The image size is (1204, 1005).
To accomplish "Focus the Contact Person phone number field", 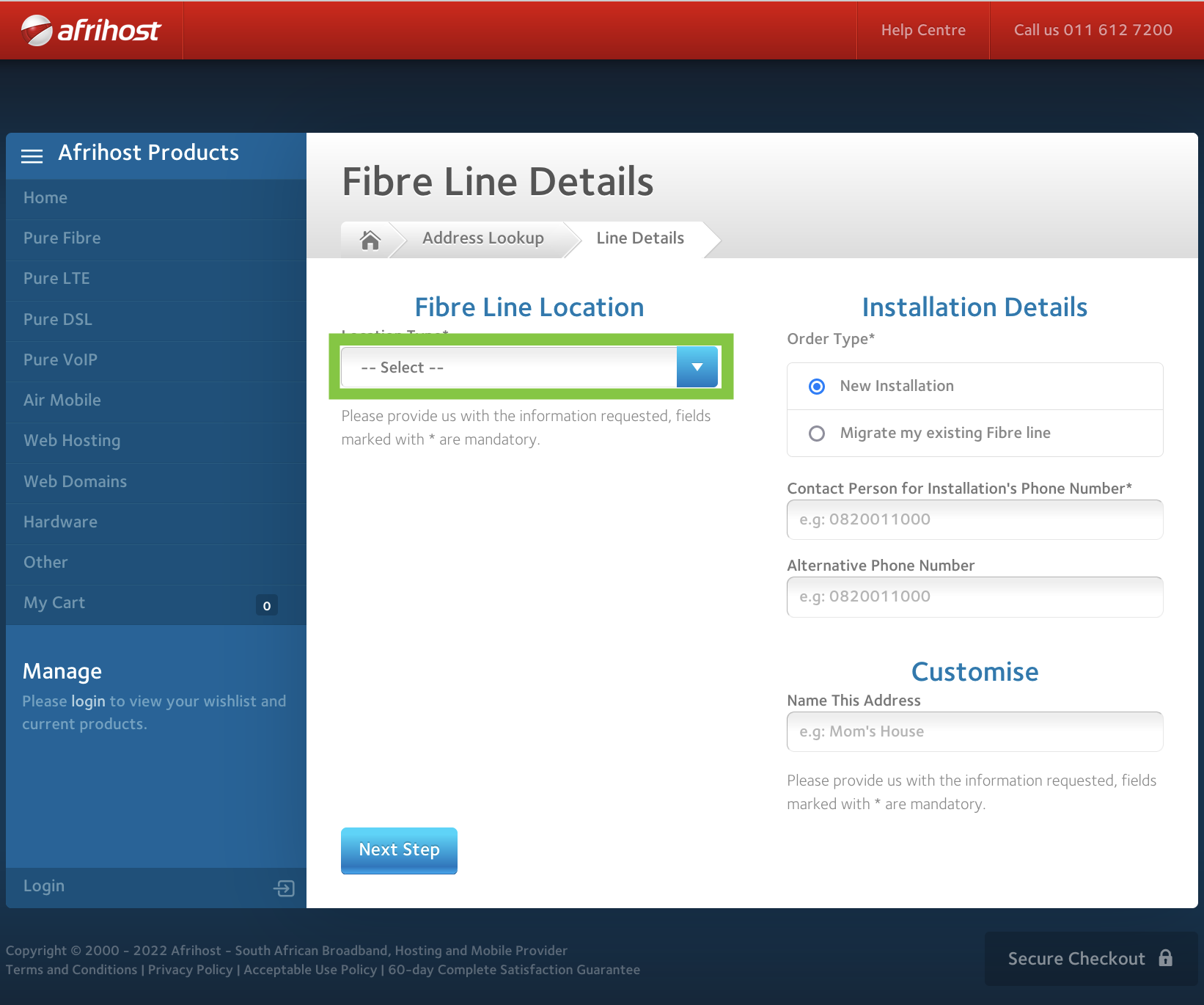I will click(974, 520).
